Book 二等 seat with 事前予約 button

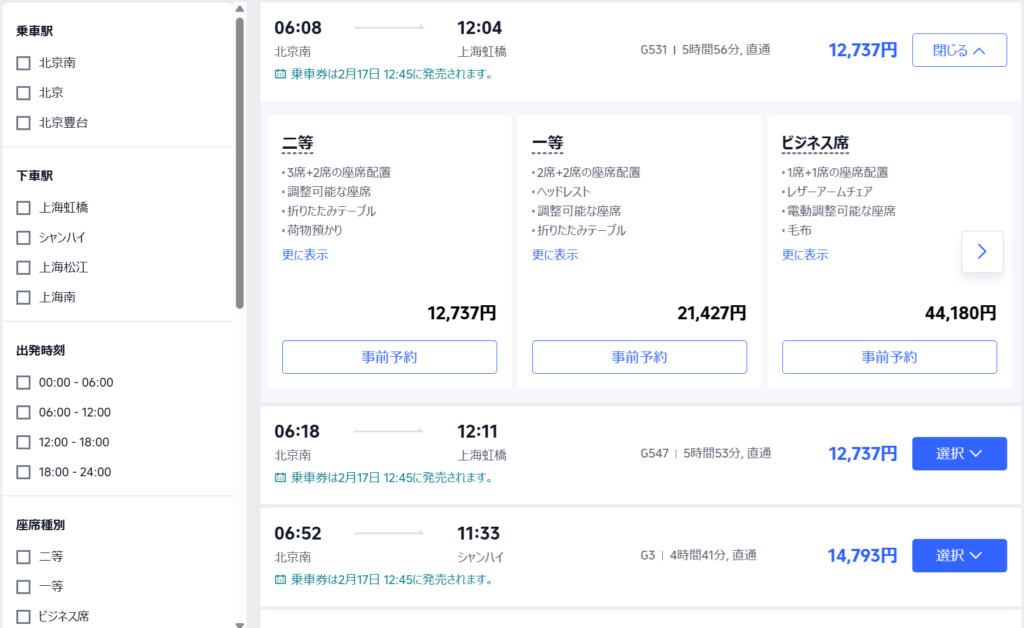click(389, 357)
